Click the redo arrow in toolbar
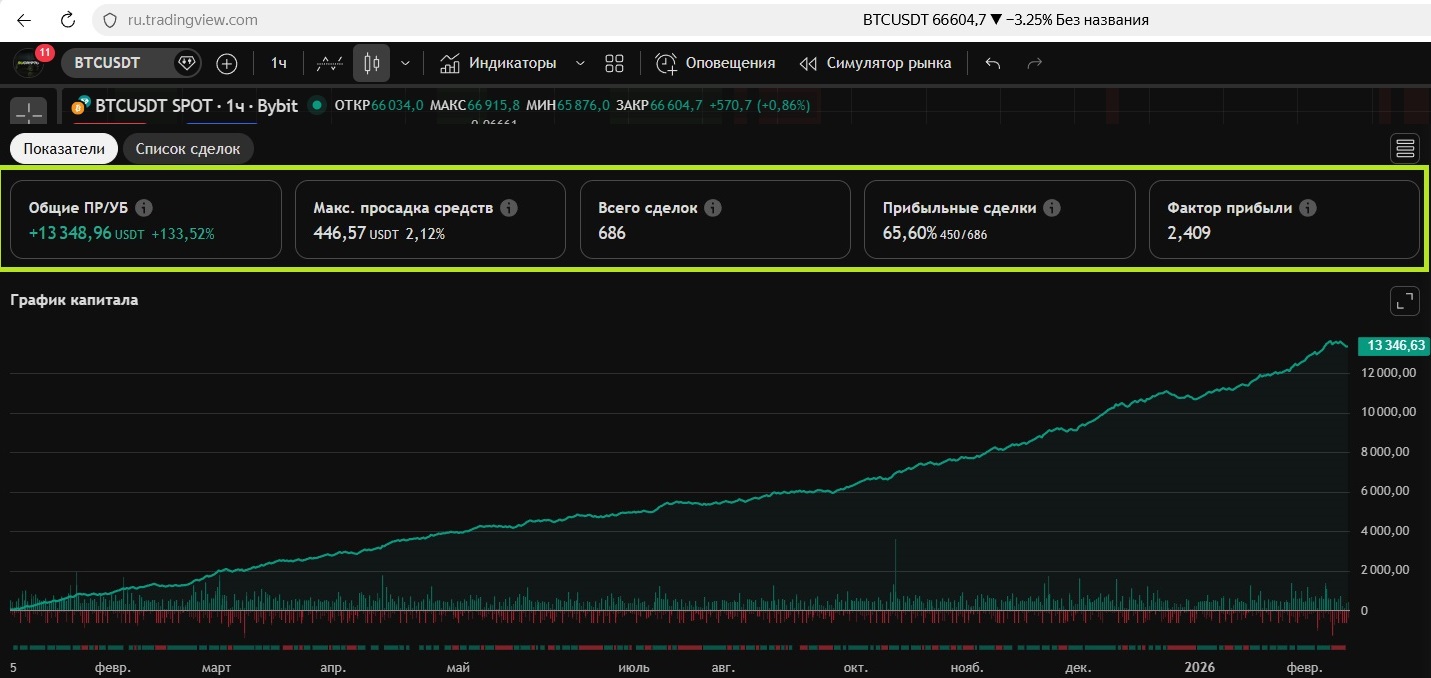The image size is (1431, 678). point(1035,63)
